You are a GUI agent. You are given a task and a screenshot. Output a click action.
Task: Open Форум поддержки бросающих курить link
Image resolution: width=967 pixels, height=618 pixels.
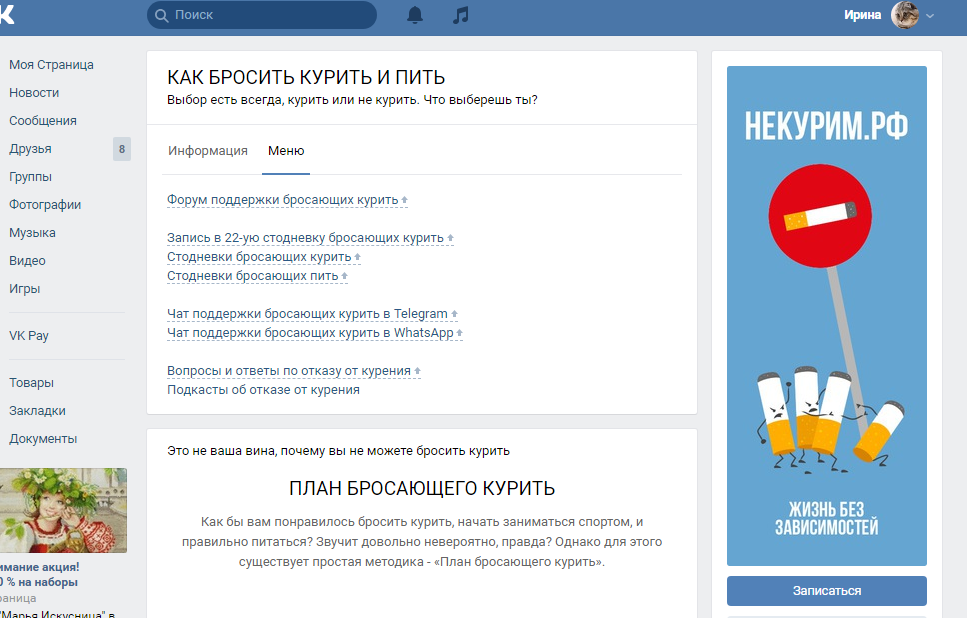[282, 200]
